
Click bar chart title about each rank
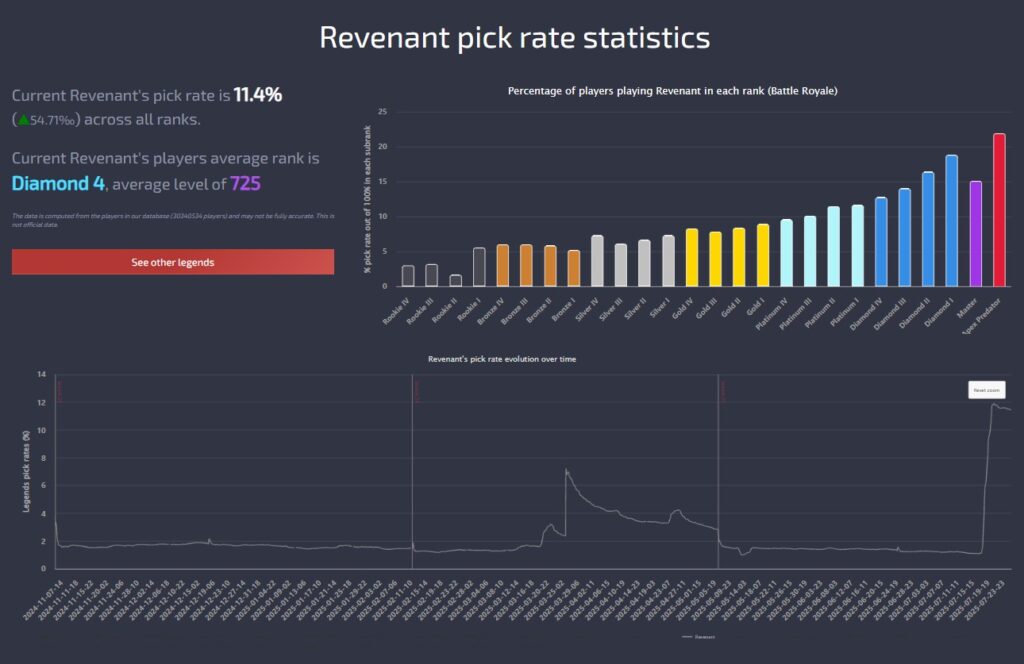(x=673, y=91)
